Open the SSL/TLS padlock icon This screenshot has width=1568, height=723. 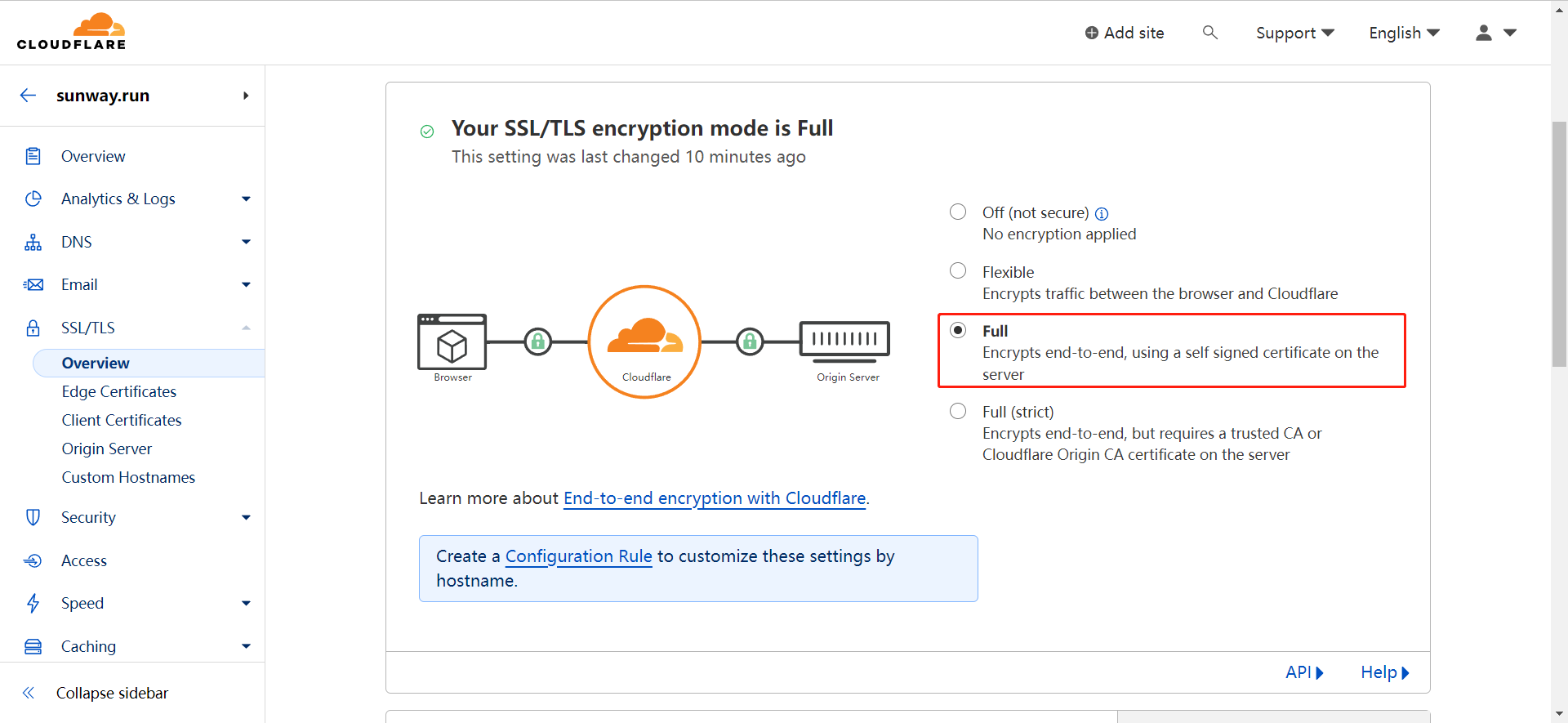click(33, 328)
